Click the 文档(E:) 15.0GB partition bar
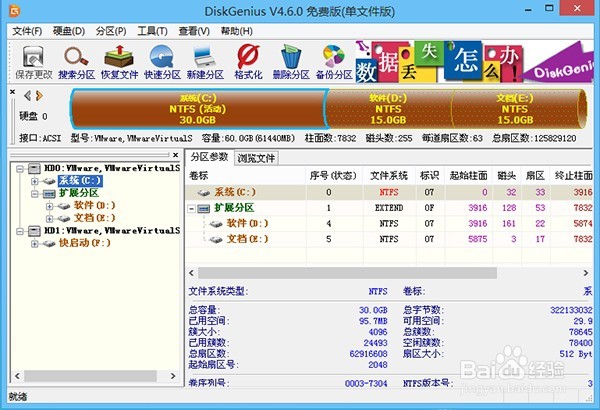Screen dimensions: 600x410 (515, 109)
